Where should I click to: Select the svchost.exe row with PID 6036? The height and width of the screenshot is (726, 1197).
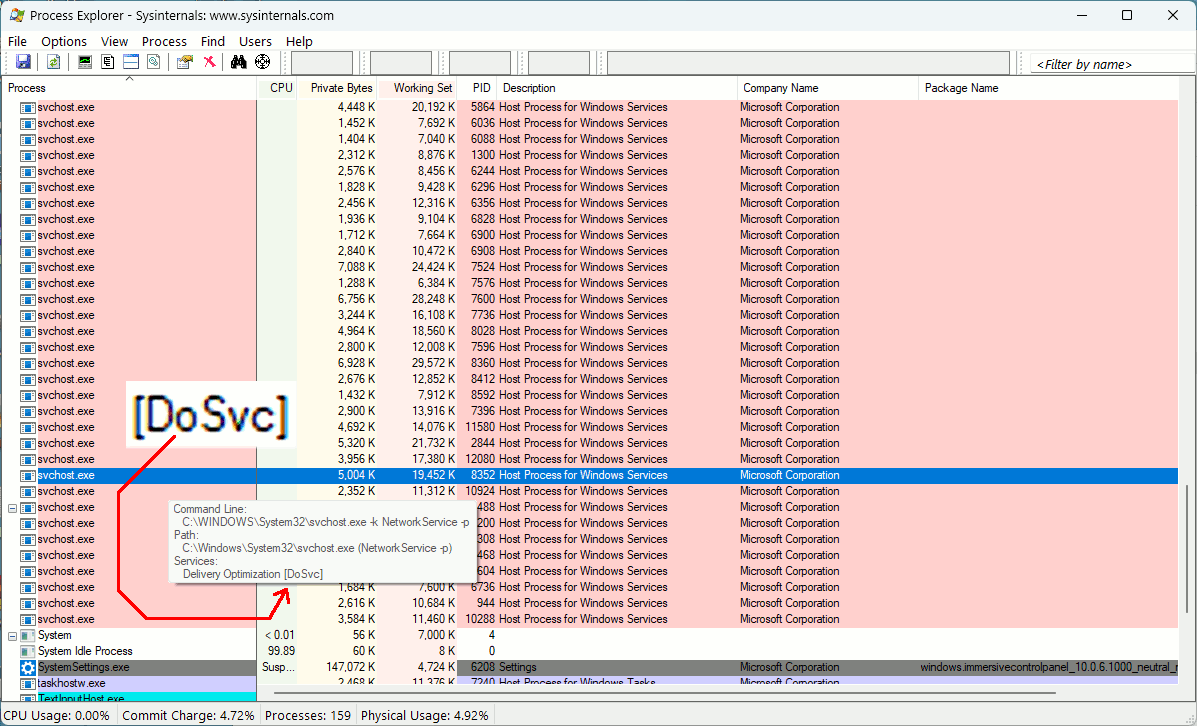pyautogui.click(x=589, y=124)
